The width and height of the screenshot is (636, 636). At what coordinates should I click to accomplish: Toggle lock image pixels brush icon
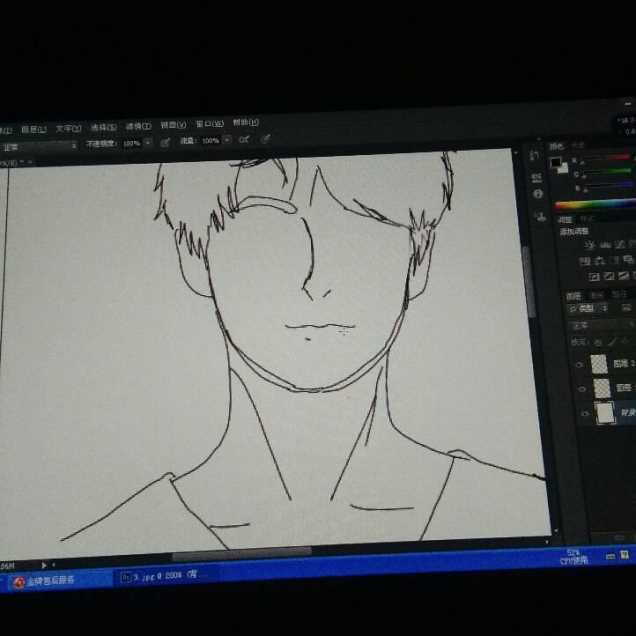coord(612,342)
